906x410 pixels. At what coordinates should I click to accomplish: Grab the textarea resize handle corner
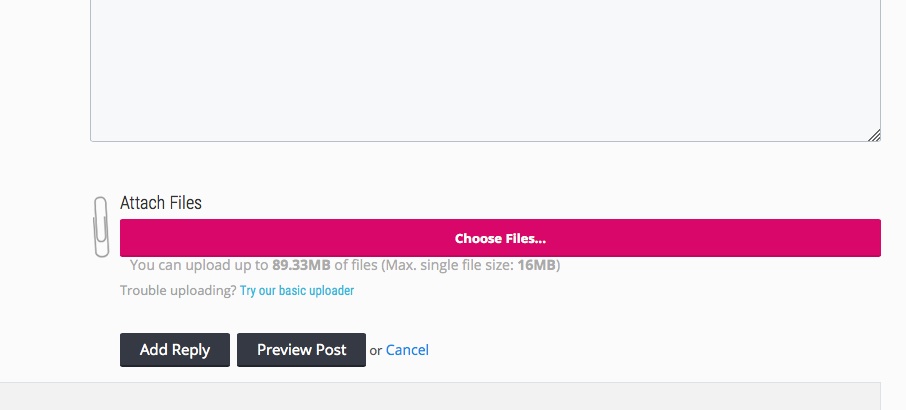[x=874, y=135]
